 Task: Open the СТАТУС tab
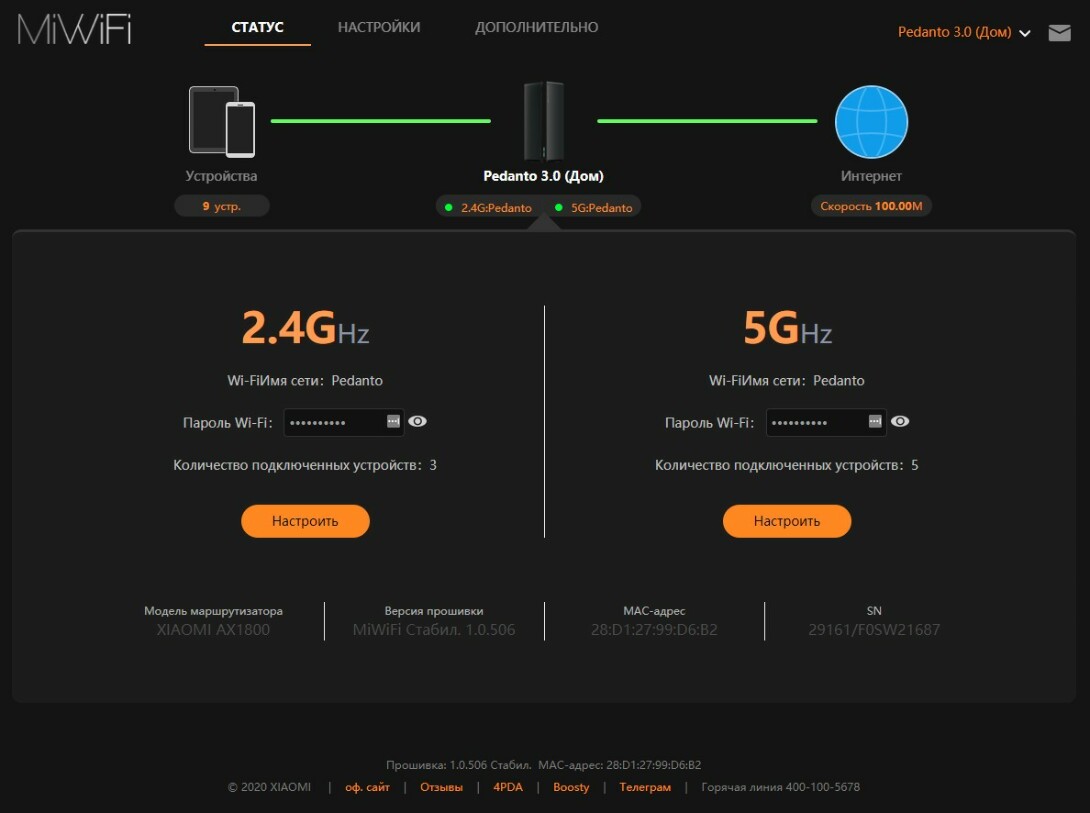click(257, 27)
